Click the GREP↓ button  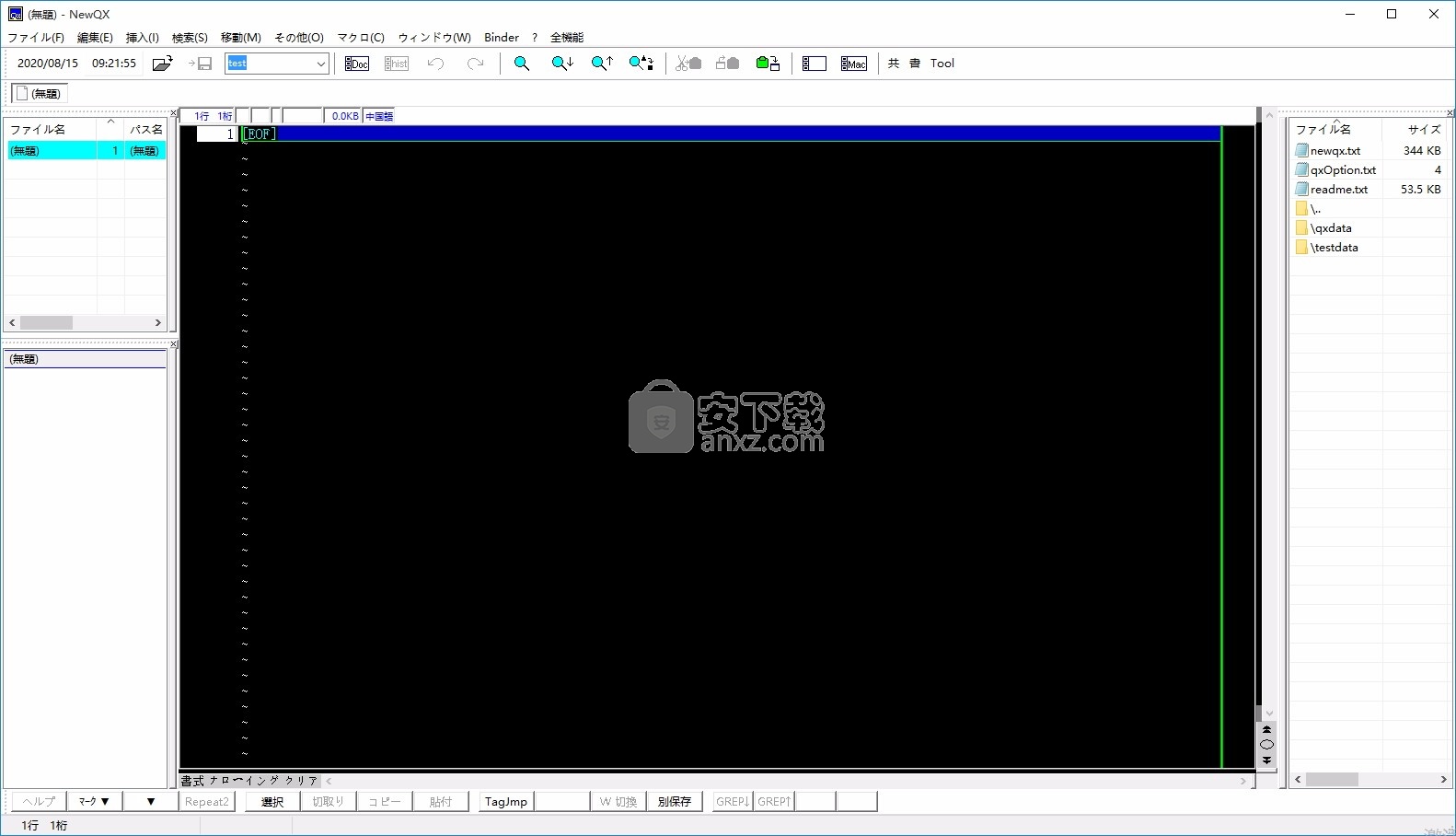click(x=733, y=801)
